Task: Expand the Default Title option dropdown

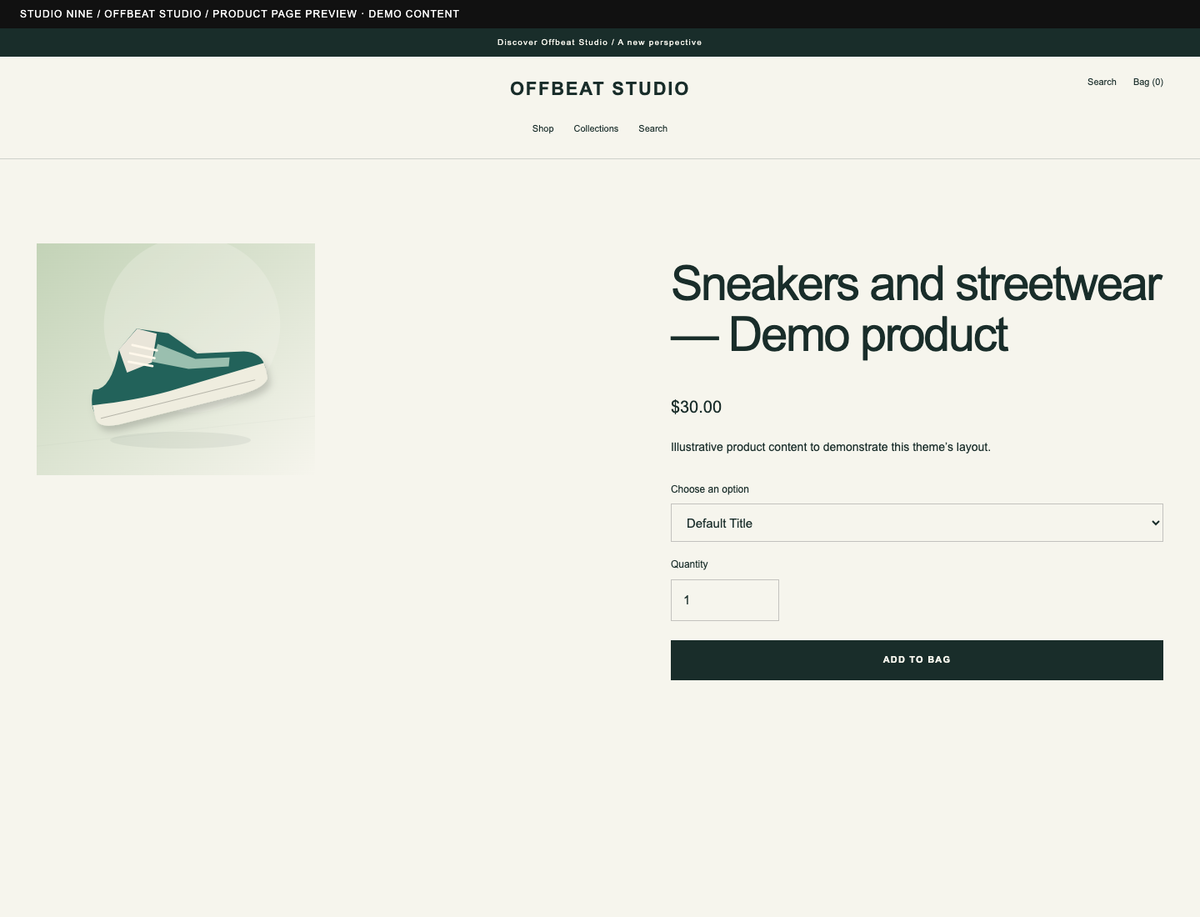Action: 917,523
